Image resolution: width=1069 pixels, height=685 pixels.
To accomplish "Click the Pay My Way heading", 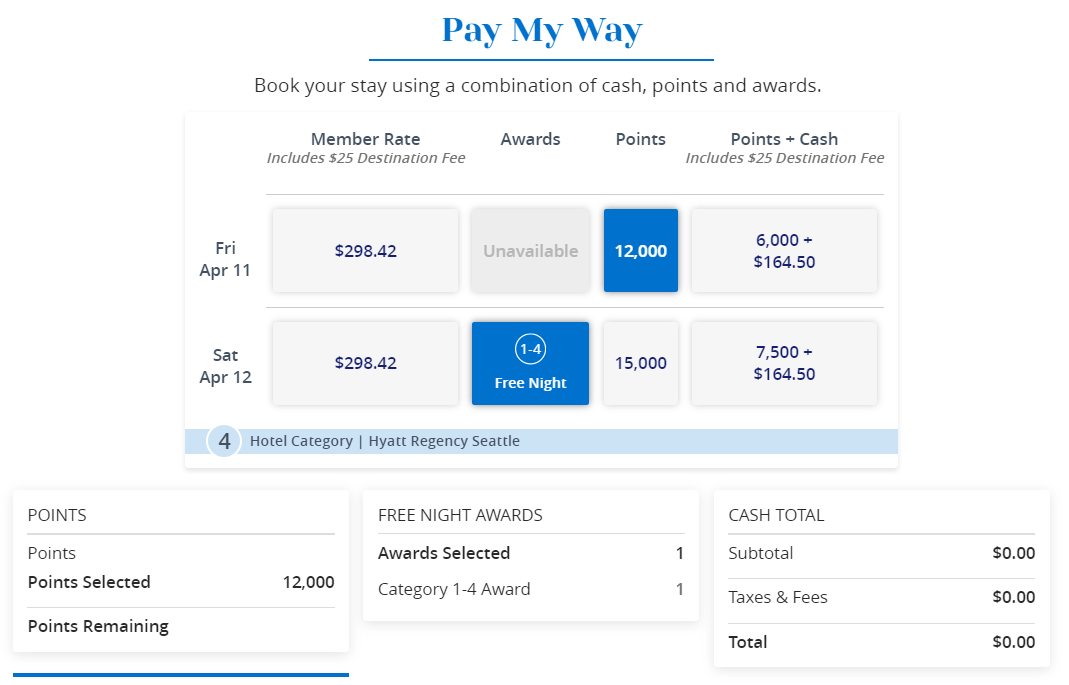I will (540, 30).
